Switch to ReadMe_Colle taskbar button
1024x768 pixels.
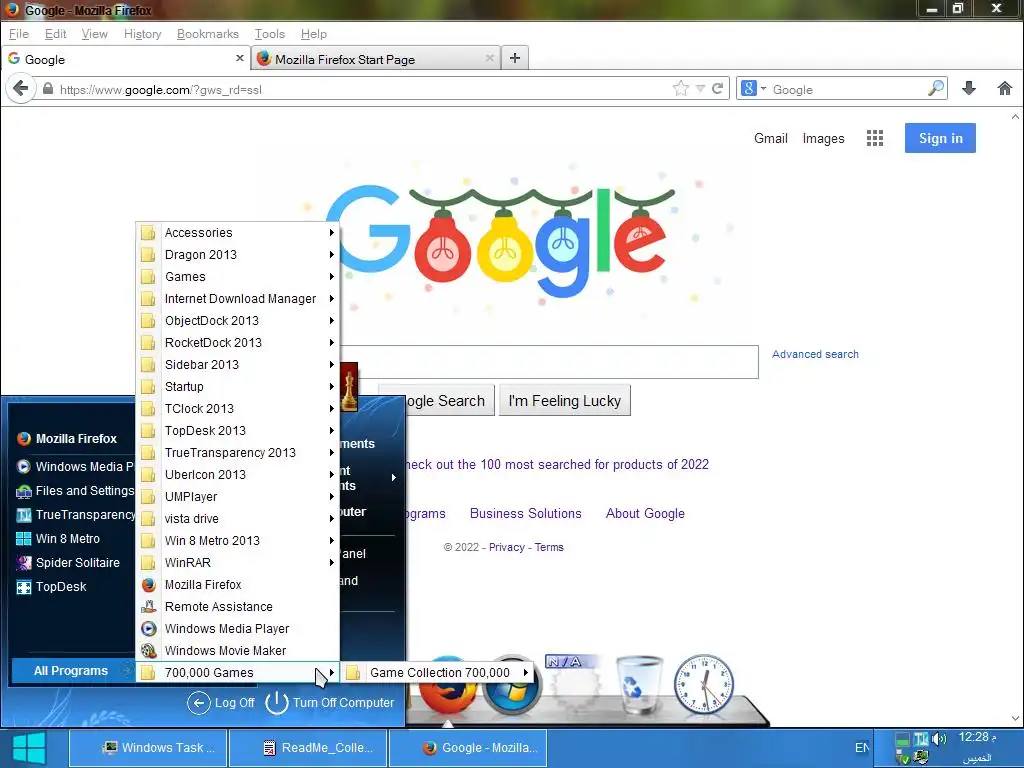(x=308, y=748)
